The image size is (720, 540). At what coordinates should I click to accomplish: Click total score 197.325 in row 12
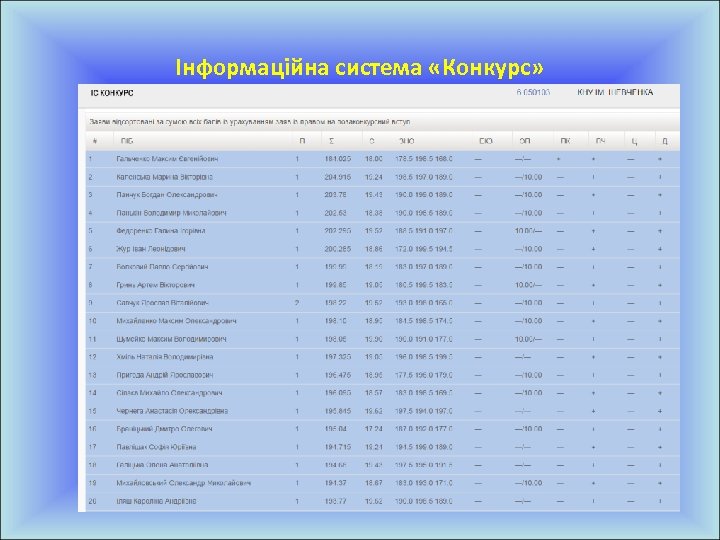click(x=338, y=357)
